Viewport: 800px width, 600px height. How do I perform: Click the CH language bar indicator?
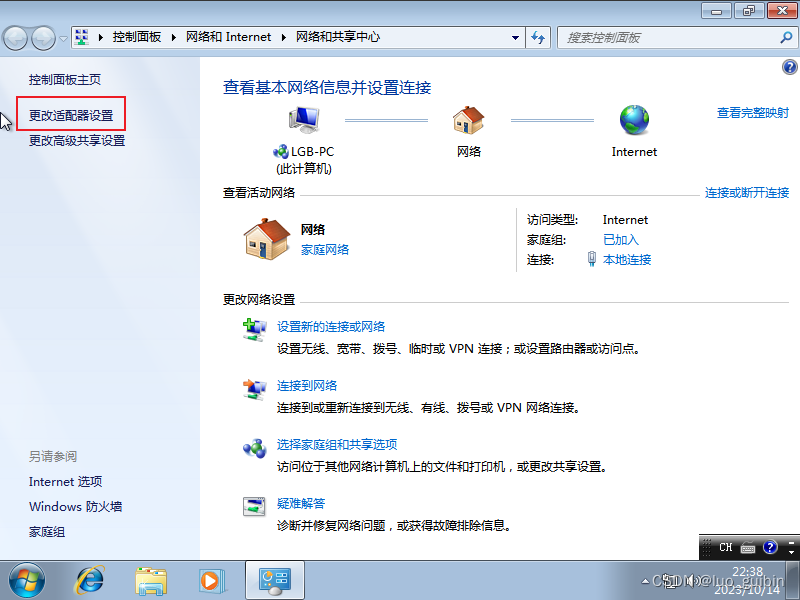pyautogui.click(x=726, y=547)
